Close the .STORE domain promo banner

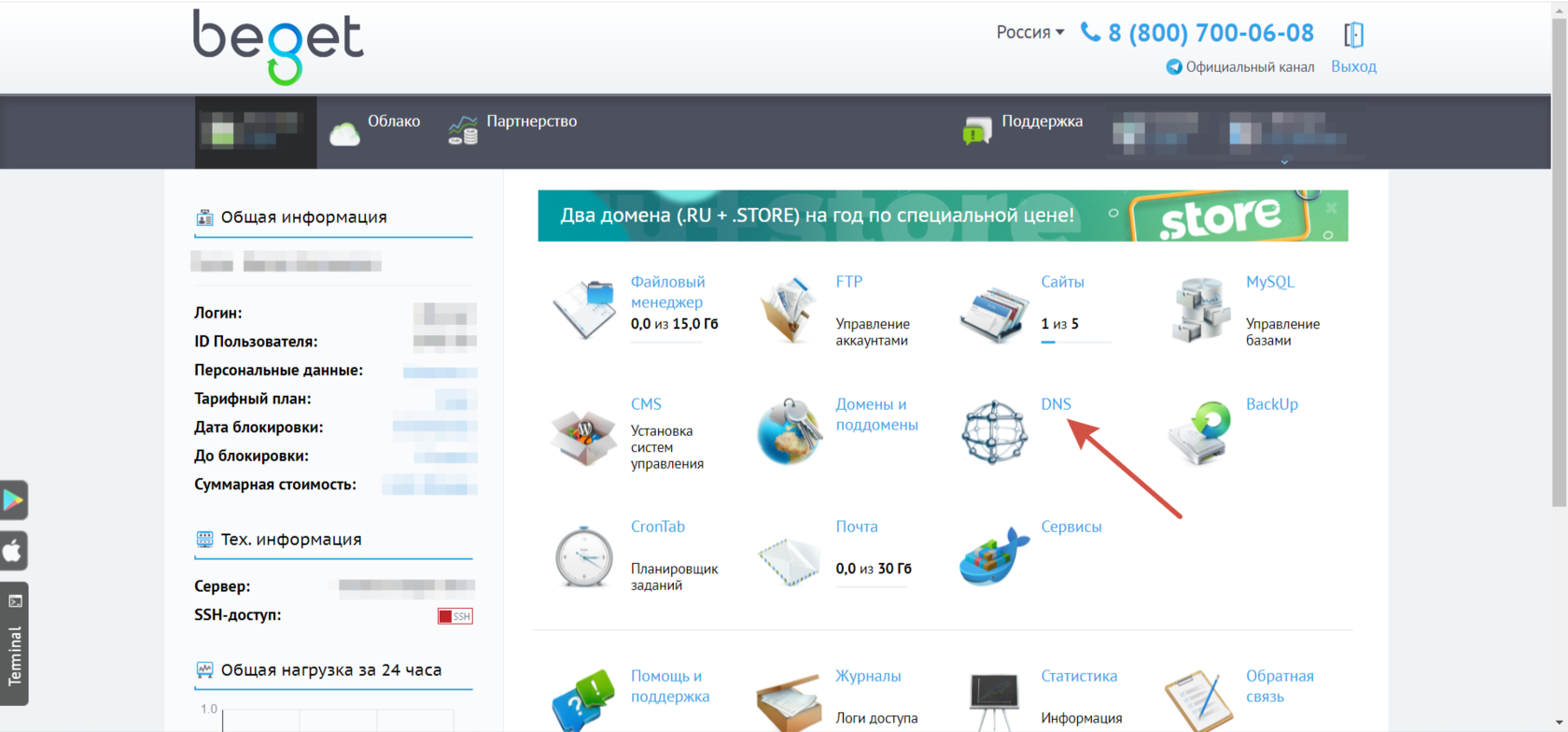click(x=1332, y=208)
